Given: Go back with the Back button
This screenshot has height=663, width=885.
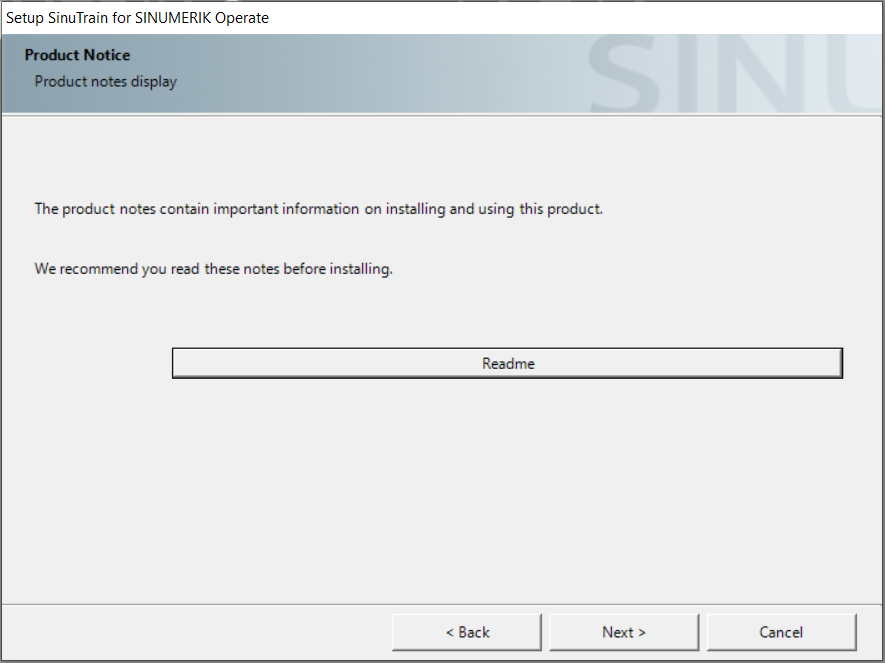Looking at the screenshot, I should (x=467, y=632).
